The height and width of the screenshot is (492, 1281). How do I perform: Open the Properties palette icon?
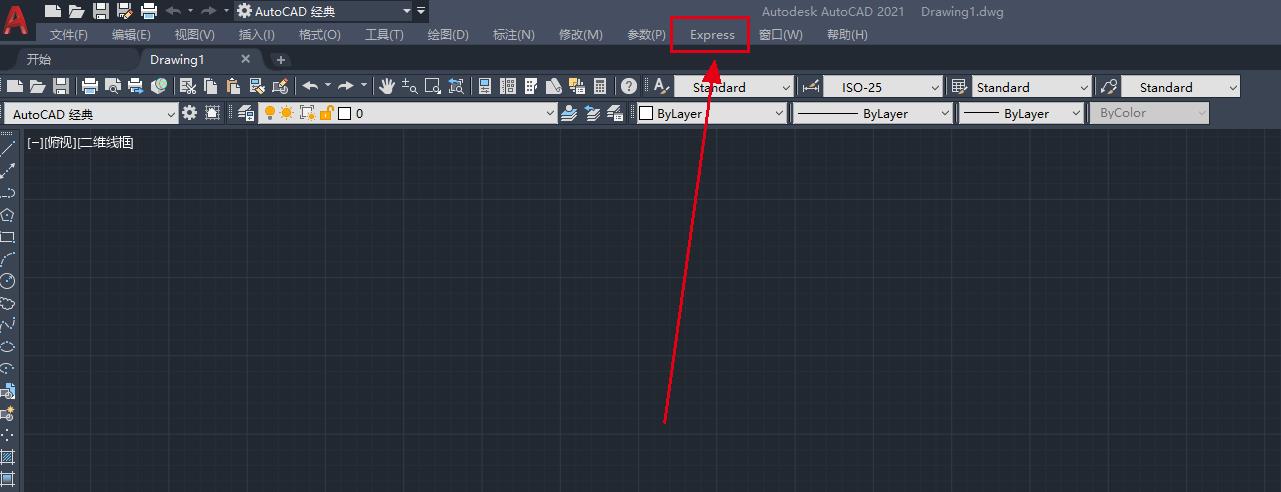(484, 86)
